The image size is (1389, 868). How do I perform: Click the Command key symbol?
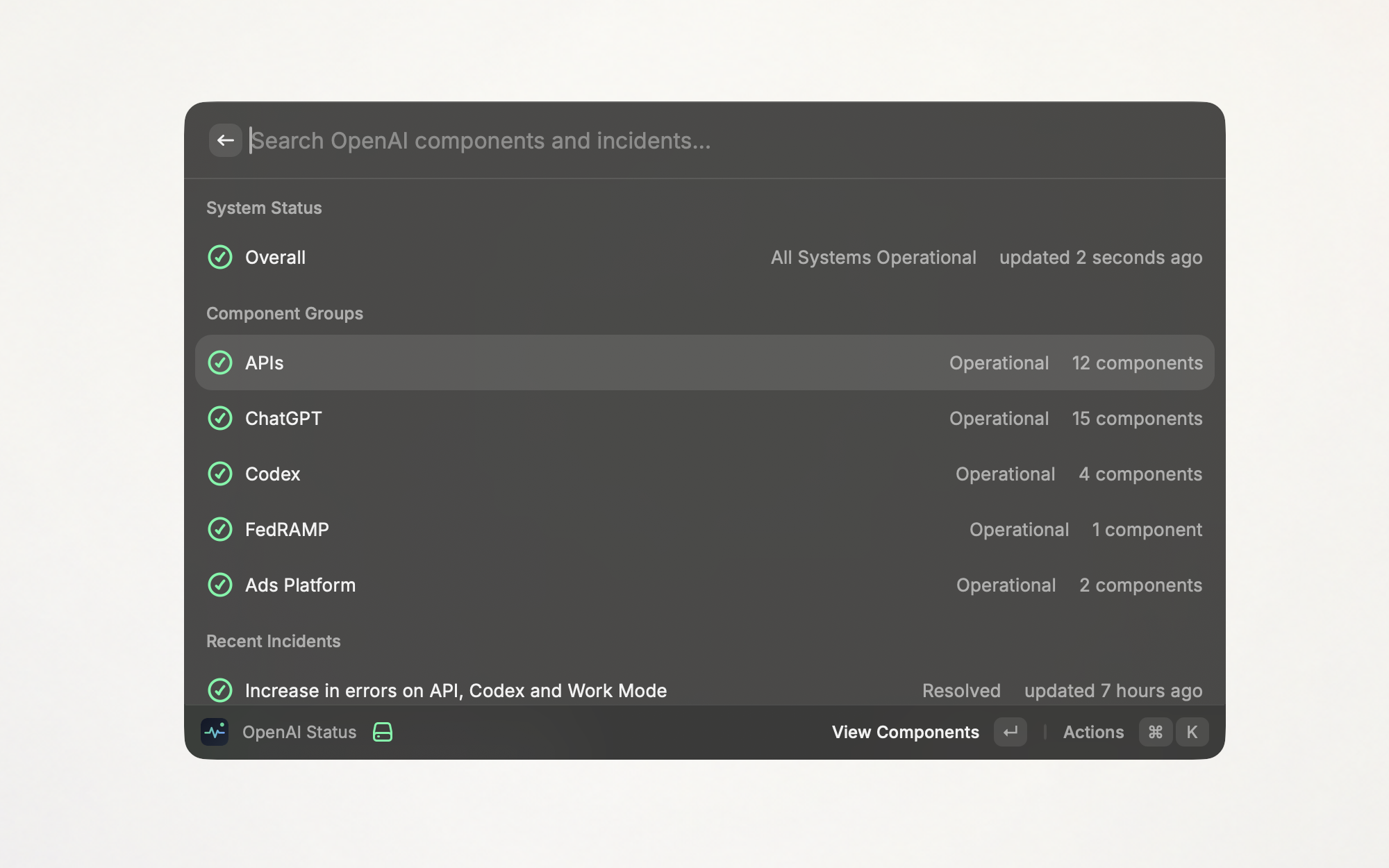1156,732
